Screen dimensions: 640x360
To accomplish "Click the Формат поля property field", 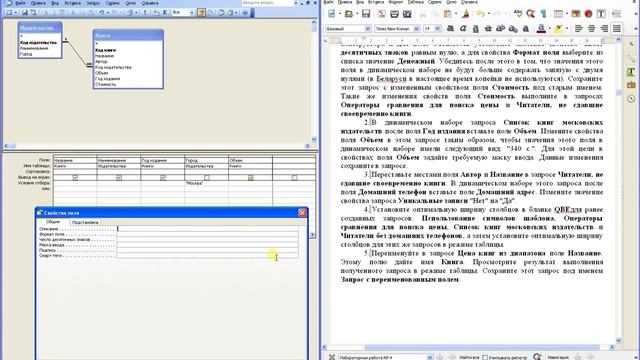I will point(207,234).
